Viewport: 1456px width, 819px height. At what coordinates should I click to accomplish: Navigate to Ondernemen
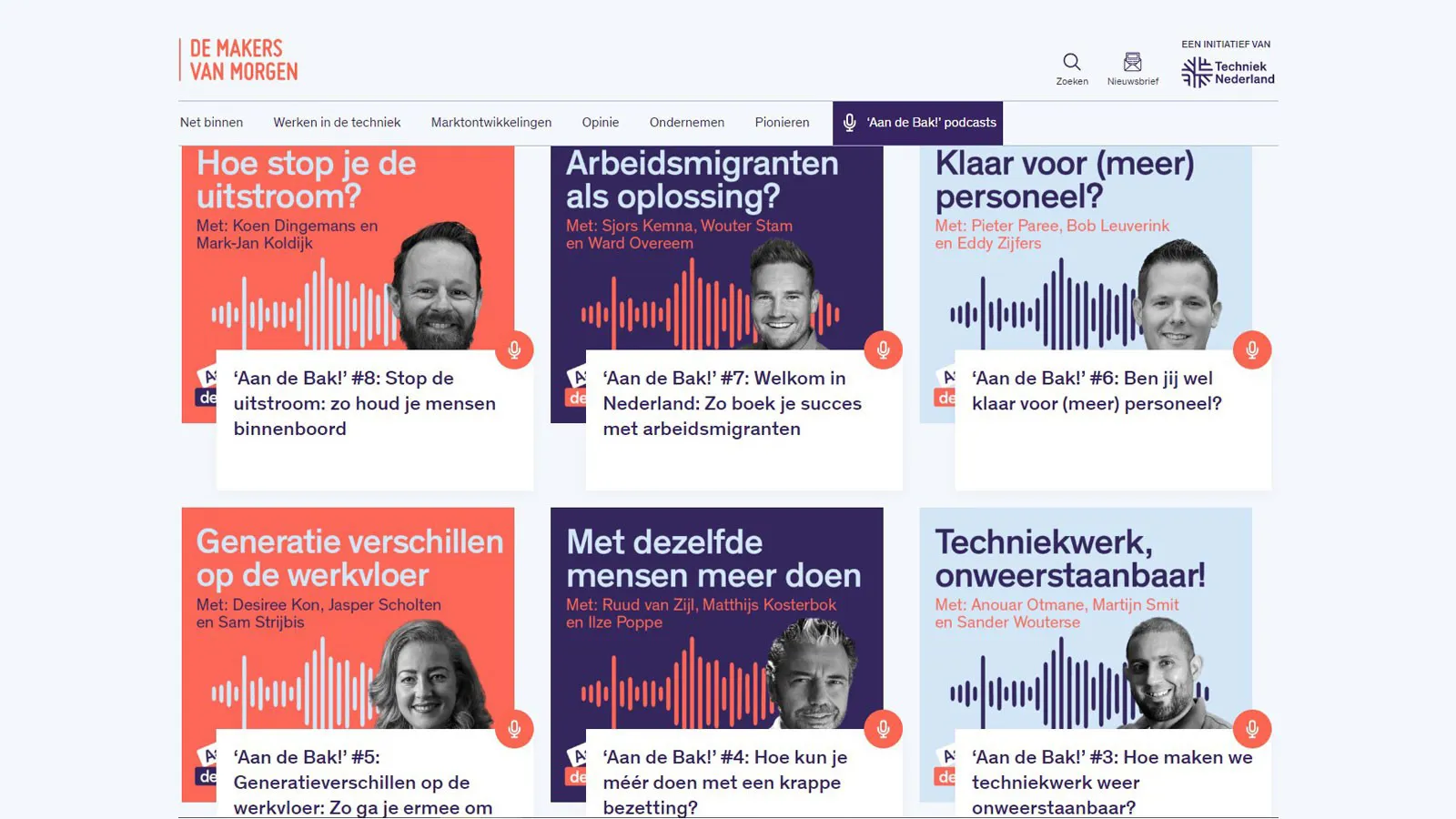(x=687, y=122)
